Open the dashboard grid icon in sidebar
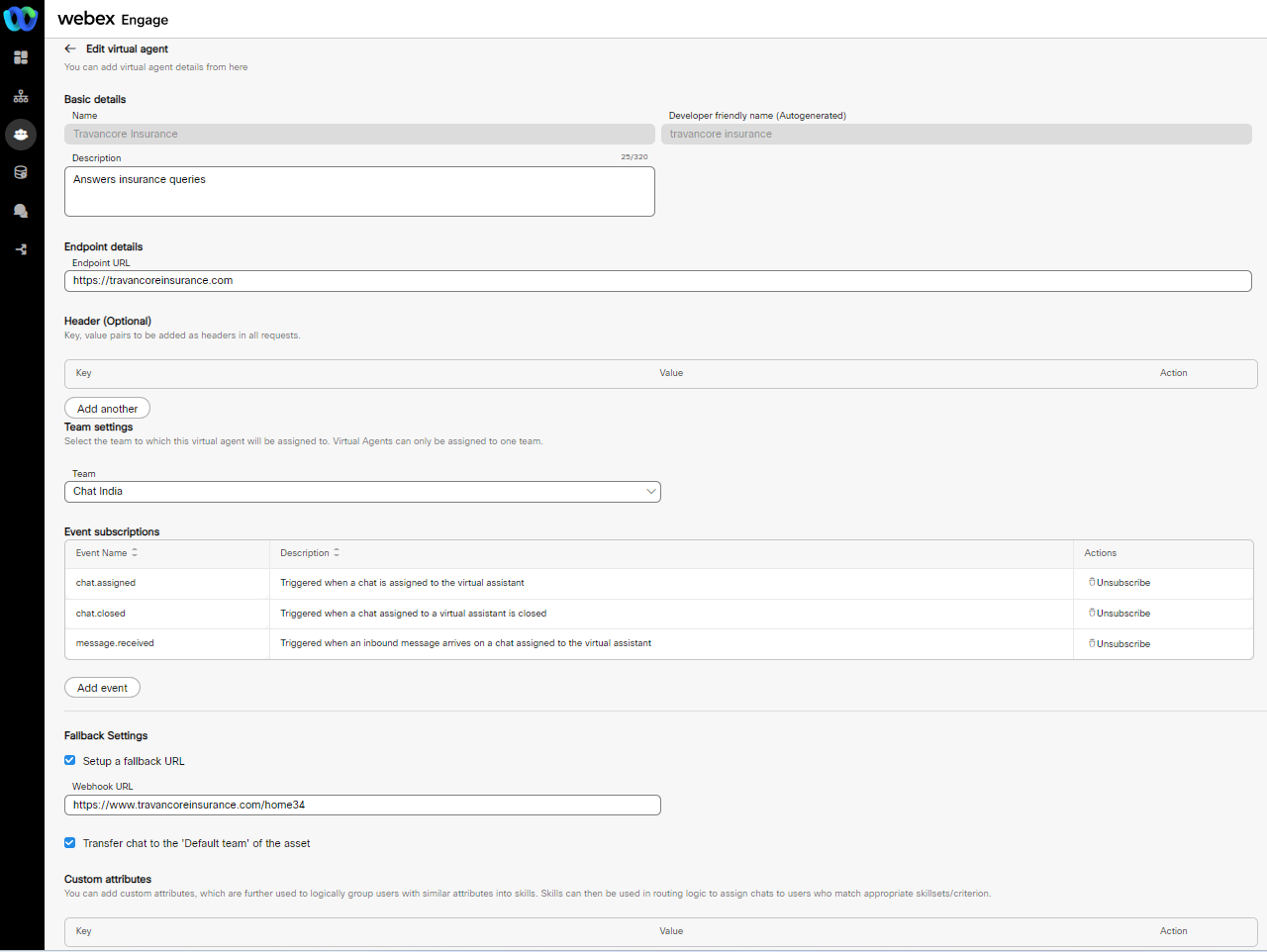The width and height of the screenshot is (1267, 952). point(21,57)
